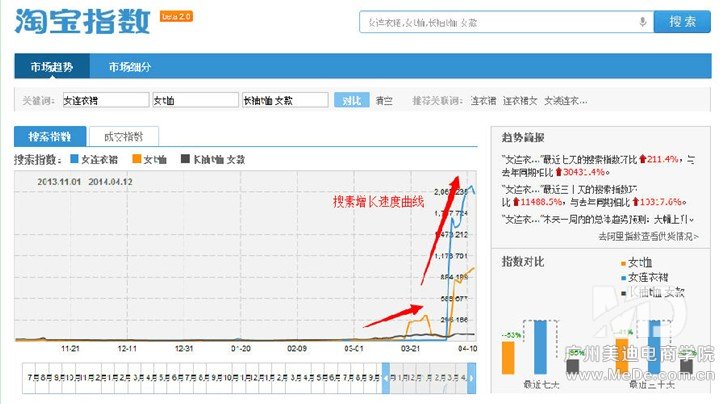Click the blue bar in 最近三十天 group
This screenshot has width=726, height=404.
click(x=654, y=347)
